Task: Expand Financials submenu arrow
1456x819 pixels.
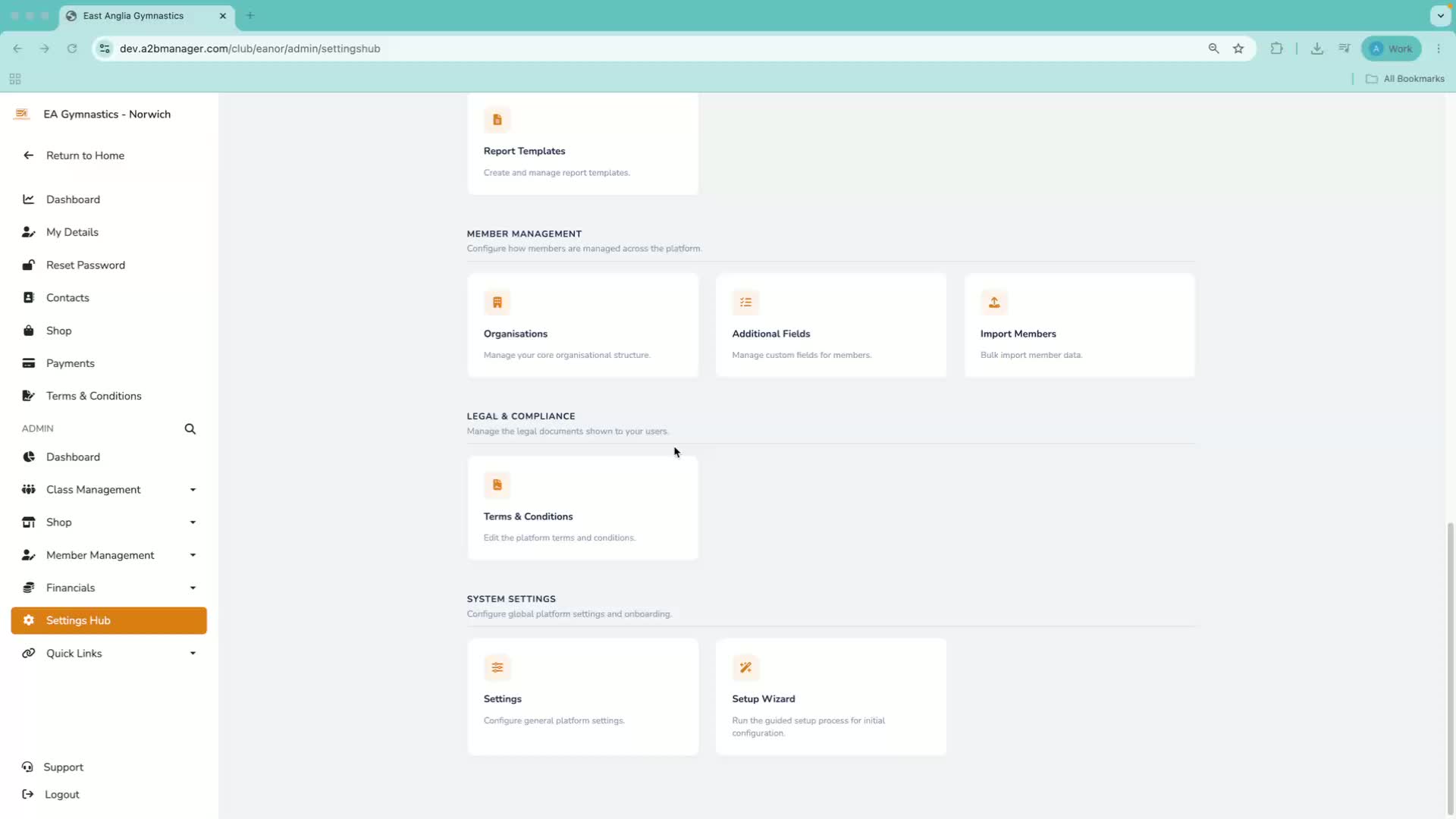Action: [193, 588]
